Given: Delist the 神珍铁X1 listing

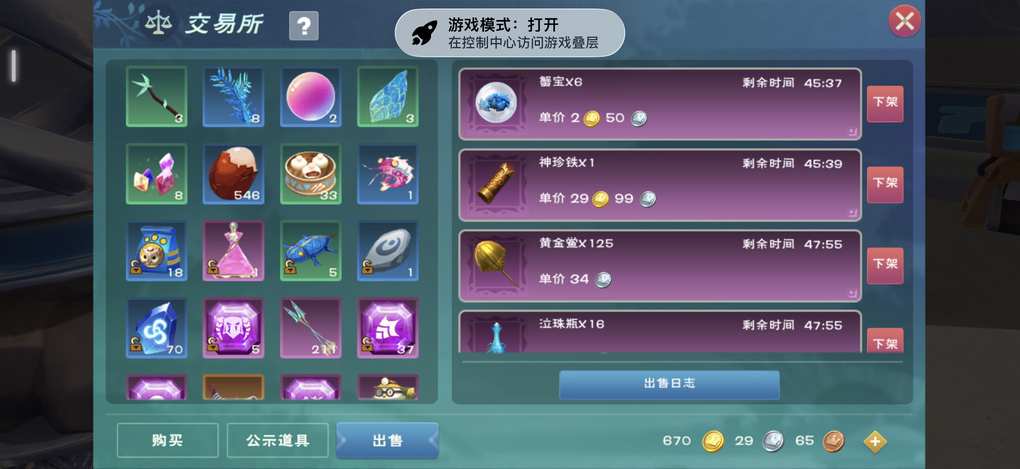Looking at the screenshot, I should point(885,185).
